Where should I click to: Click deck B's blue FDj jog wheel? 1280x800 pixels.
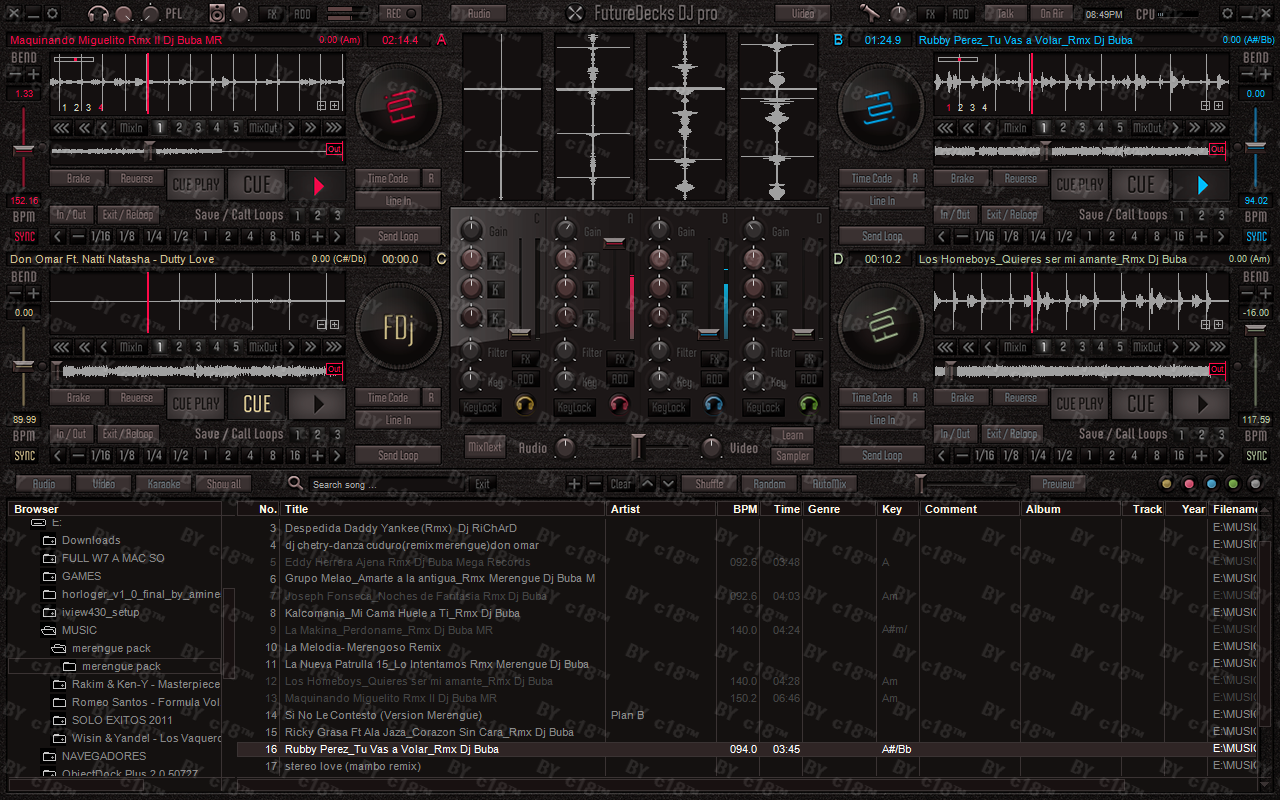tap(880, 108)
